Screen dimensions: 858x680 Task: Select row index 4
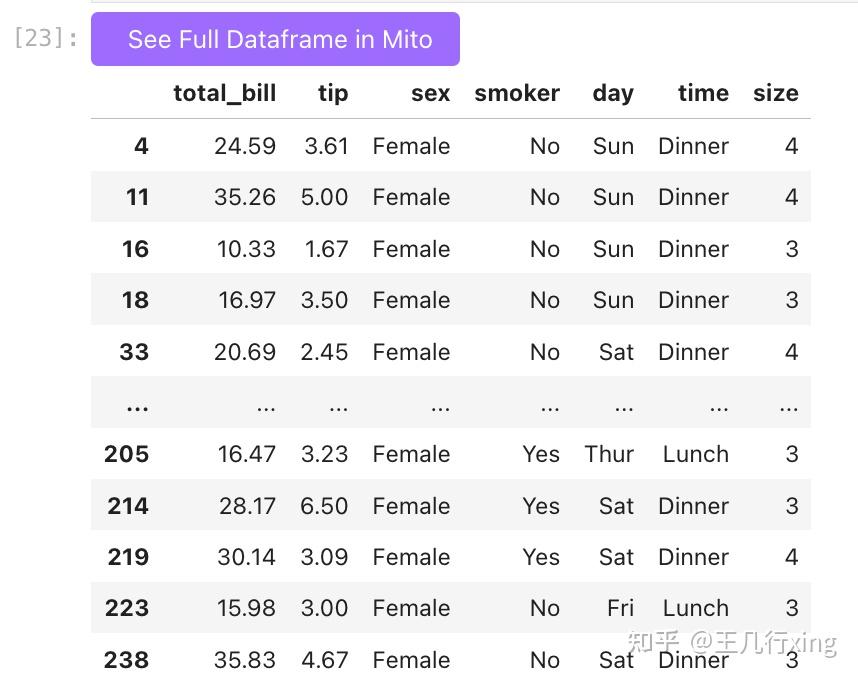(141, 146)
